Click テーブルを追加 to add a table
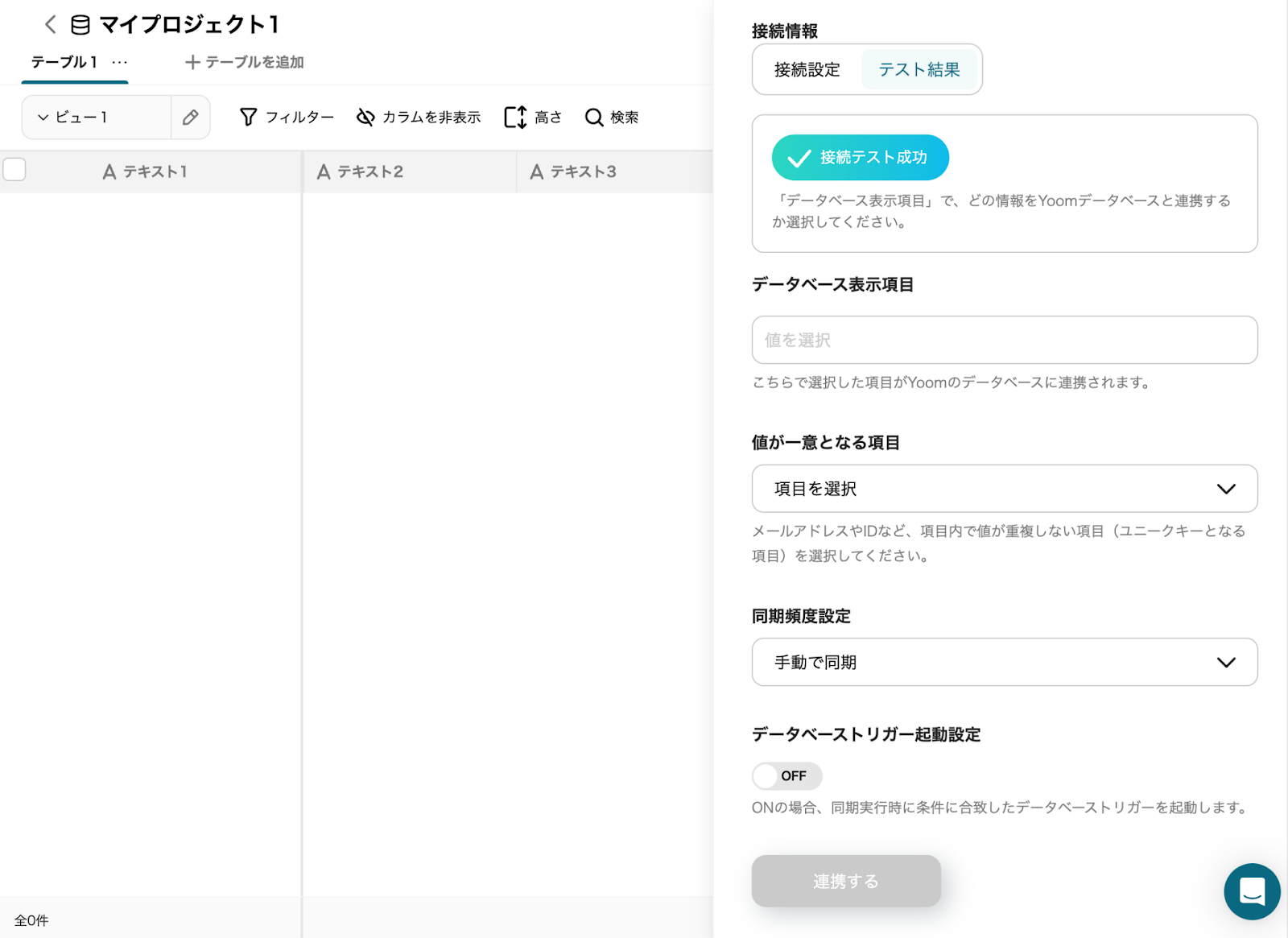Image resolution: width=1288 pixels, height=938 pixels. tap(245, 62)
